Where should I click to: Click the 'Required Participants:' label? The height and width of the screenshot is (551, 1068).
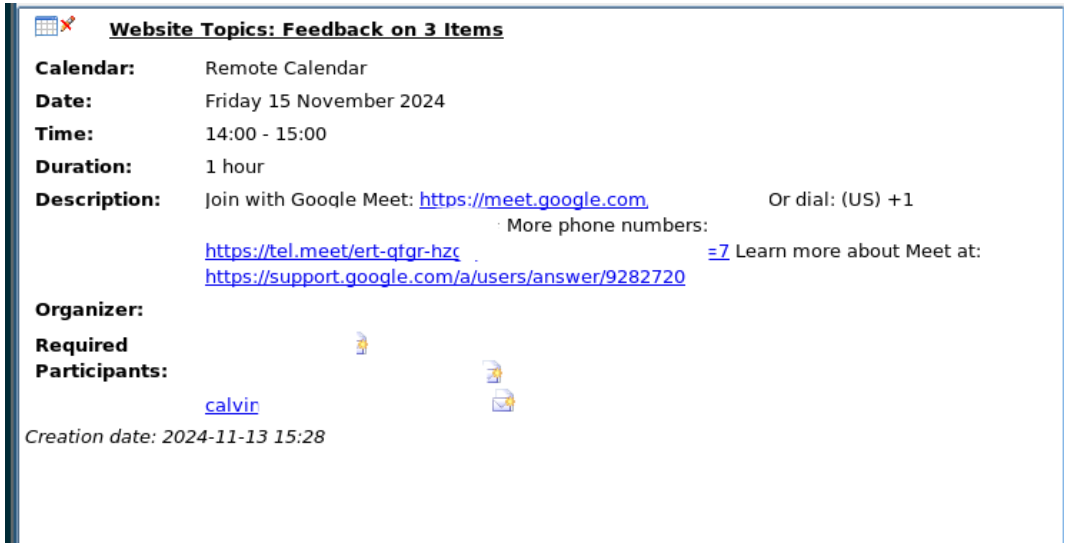[100, 358]
